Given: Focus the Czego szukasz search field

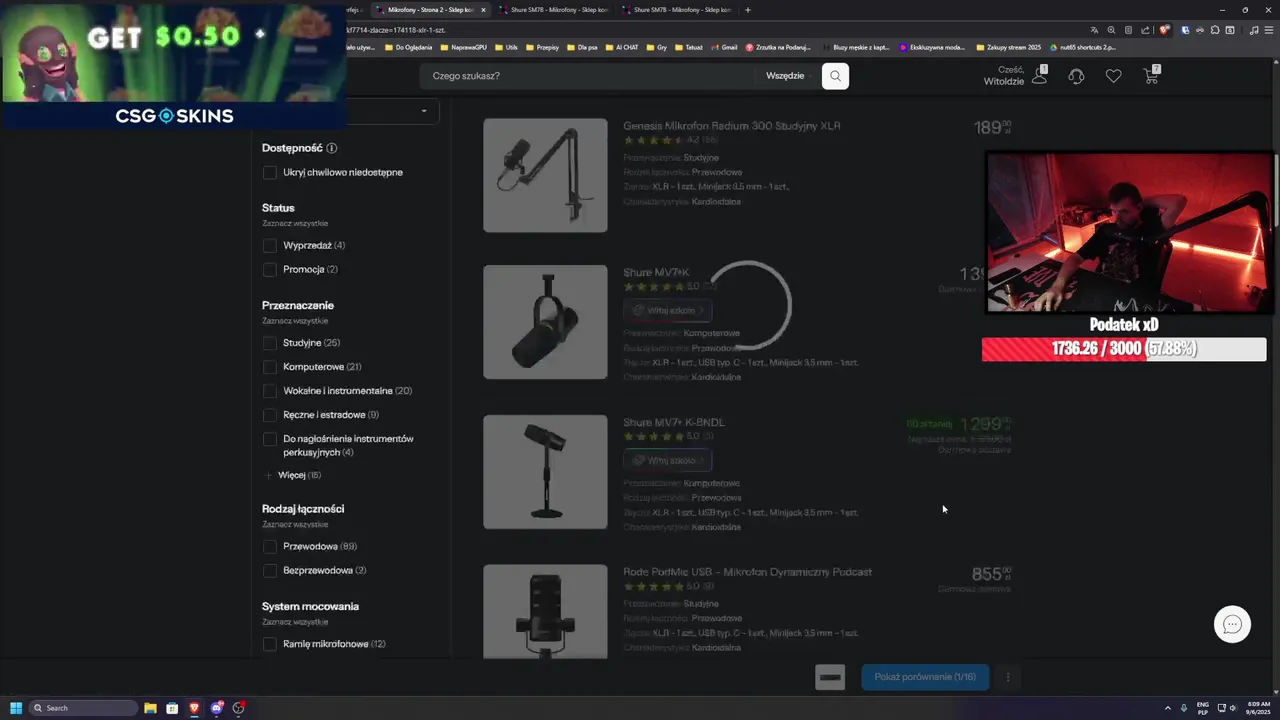Looking at the screenshot, I should 590,76.
